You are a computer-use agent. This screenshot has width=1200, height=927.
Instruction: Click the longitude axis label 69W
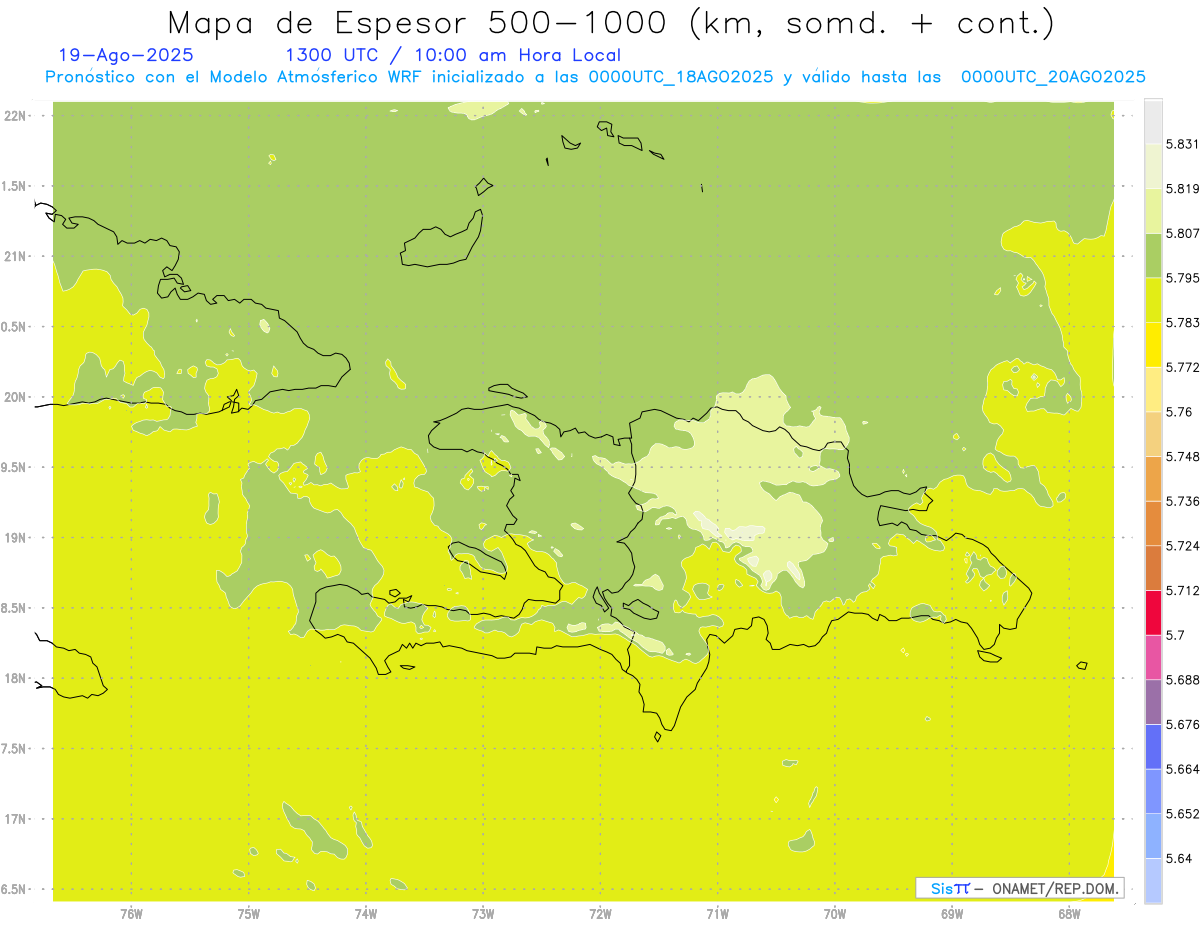pos(952,913)
